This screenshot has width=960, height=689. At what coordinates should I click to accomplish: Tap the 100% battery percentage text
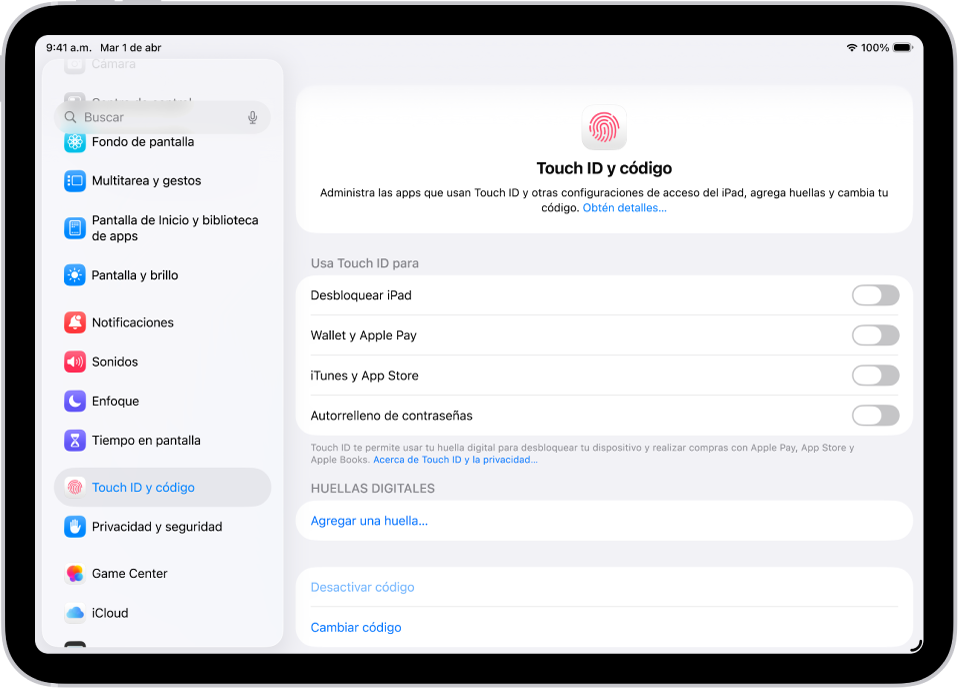[875, 48]
